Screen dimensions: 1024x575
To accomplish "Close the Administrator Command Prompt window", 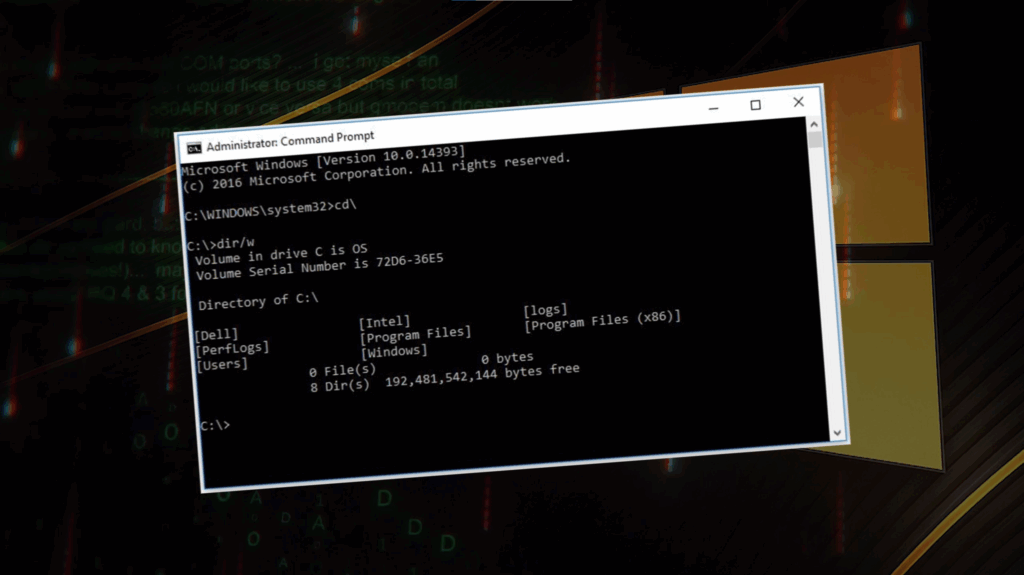I will click(799, 102).
